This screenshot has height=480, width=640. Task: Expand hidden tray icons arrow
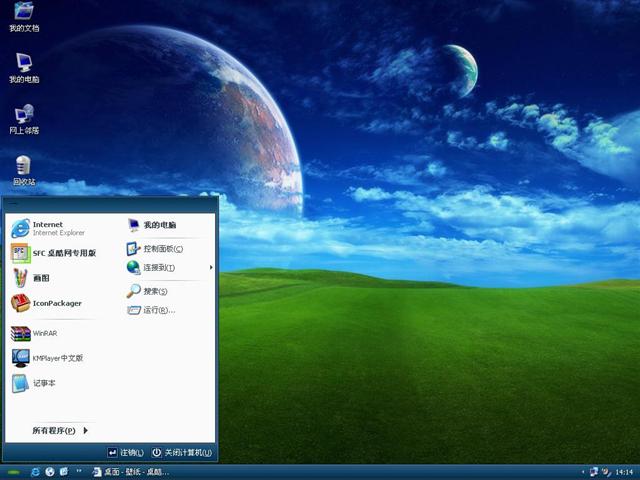tap(583, 472)
